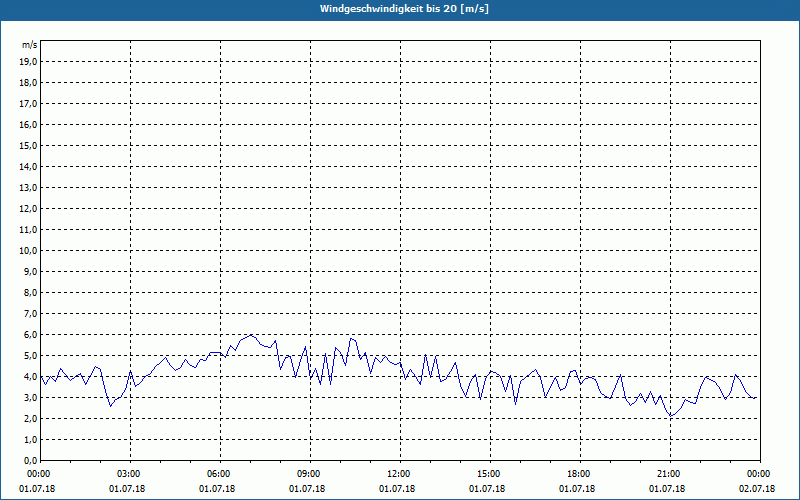Click the wind speed minimum at 21:00
Screen dimensions: 800x500
tap(671, 416)
